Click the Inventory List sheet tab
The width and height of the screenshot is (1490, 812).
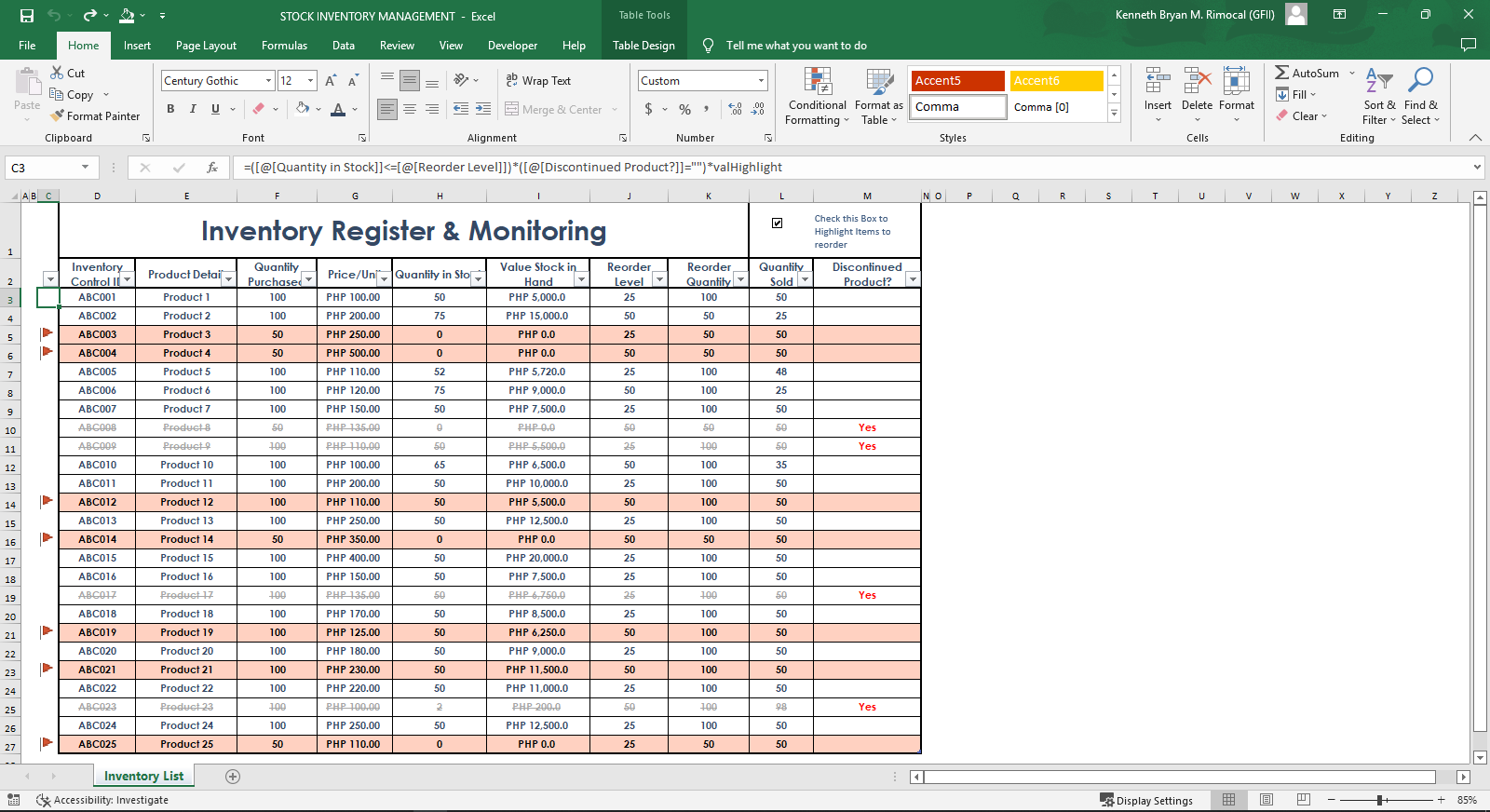click(143, 777)
